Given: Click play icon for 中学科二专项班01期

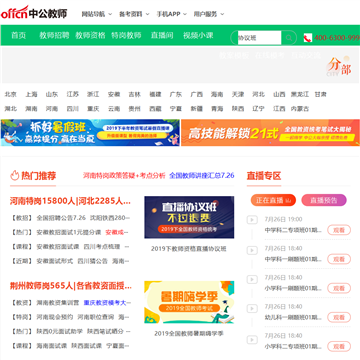Looking at the screenshot, I should point(252,220).
